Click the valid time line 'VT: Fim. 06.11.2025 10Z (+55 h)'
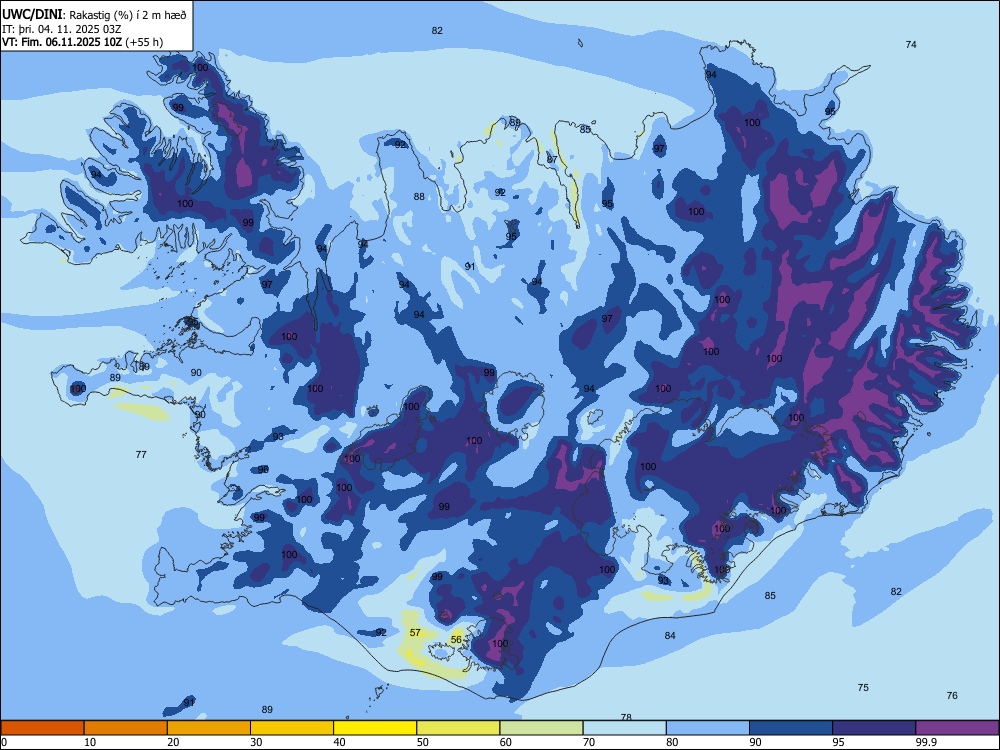The width and height of the screenshot is (1000, 750). [x=82, y=42]
